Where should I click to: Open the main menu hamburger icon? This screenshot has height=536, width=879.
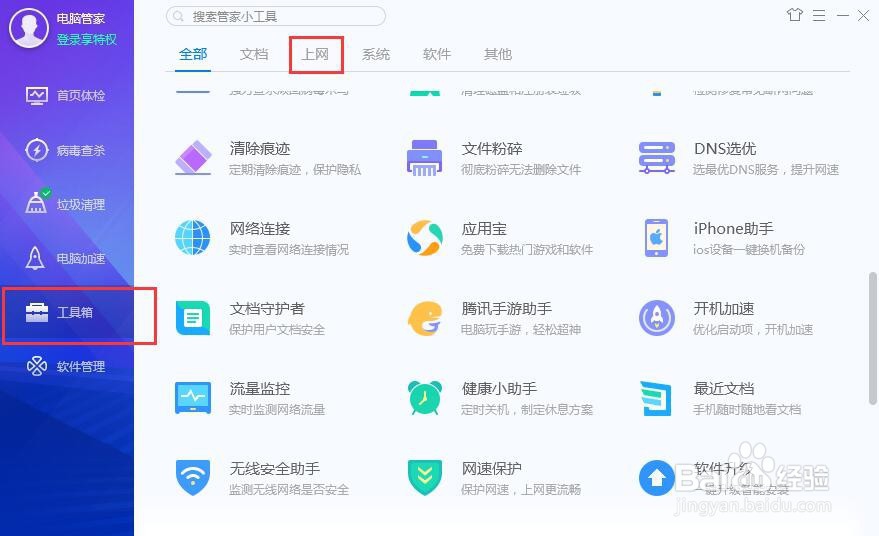[x=819, y=16]
